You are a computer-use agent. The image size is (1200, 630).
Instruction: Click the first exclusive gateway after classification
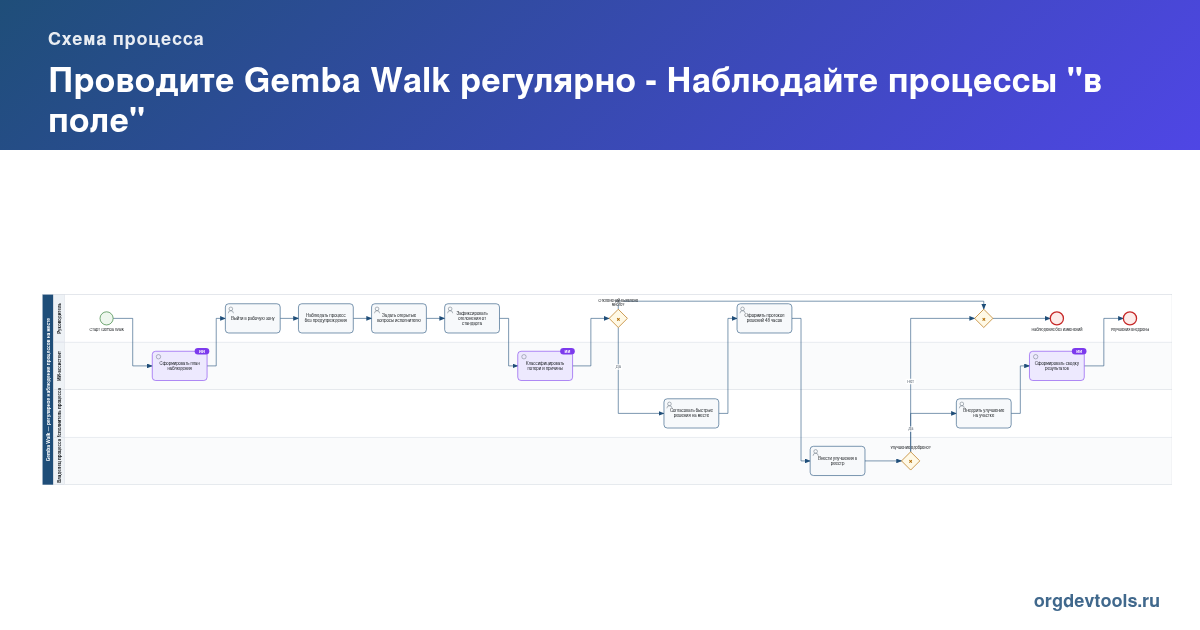[618, 319]
